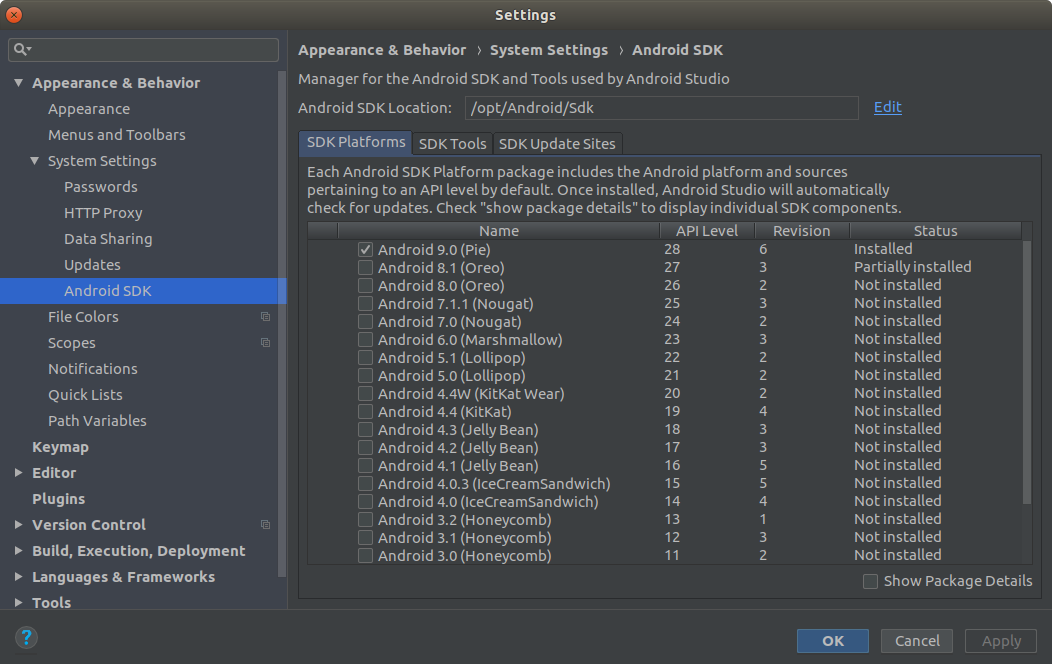Collapse the Appearance & Behavior tree arrow
Viewport: 1052px width, 664px height.
coord(19,82)
